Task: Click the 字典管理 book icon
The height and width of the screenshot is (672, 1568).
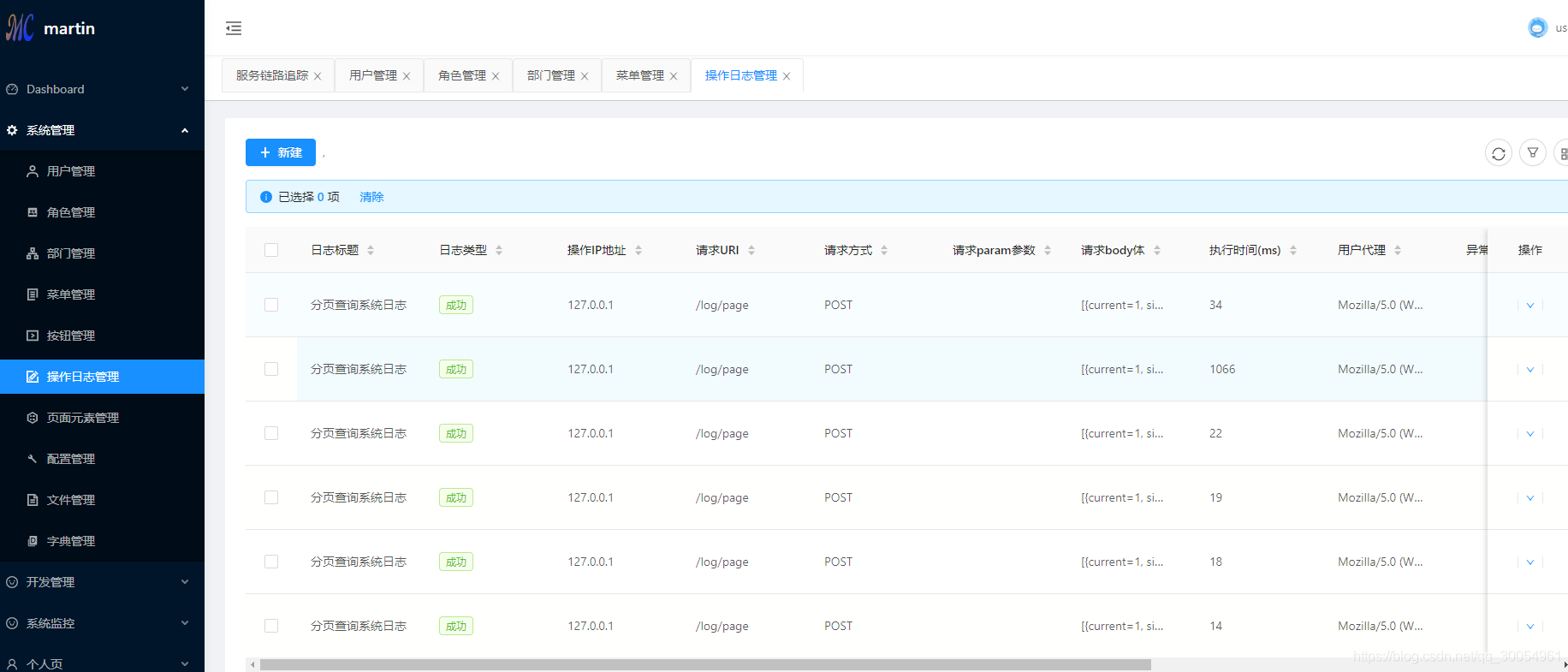Action: coord(33,541)
